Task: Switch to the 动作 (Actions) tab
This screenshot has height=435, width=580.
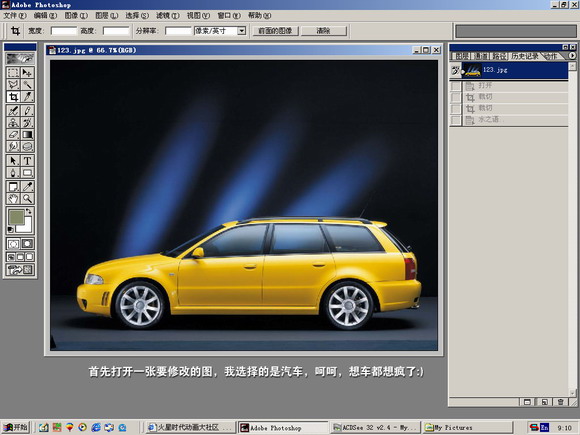Action: click(x=551, y=56)
